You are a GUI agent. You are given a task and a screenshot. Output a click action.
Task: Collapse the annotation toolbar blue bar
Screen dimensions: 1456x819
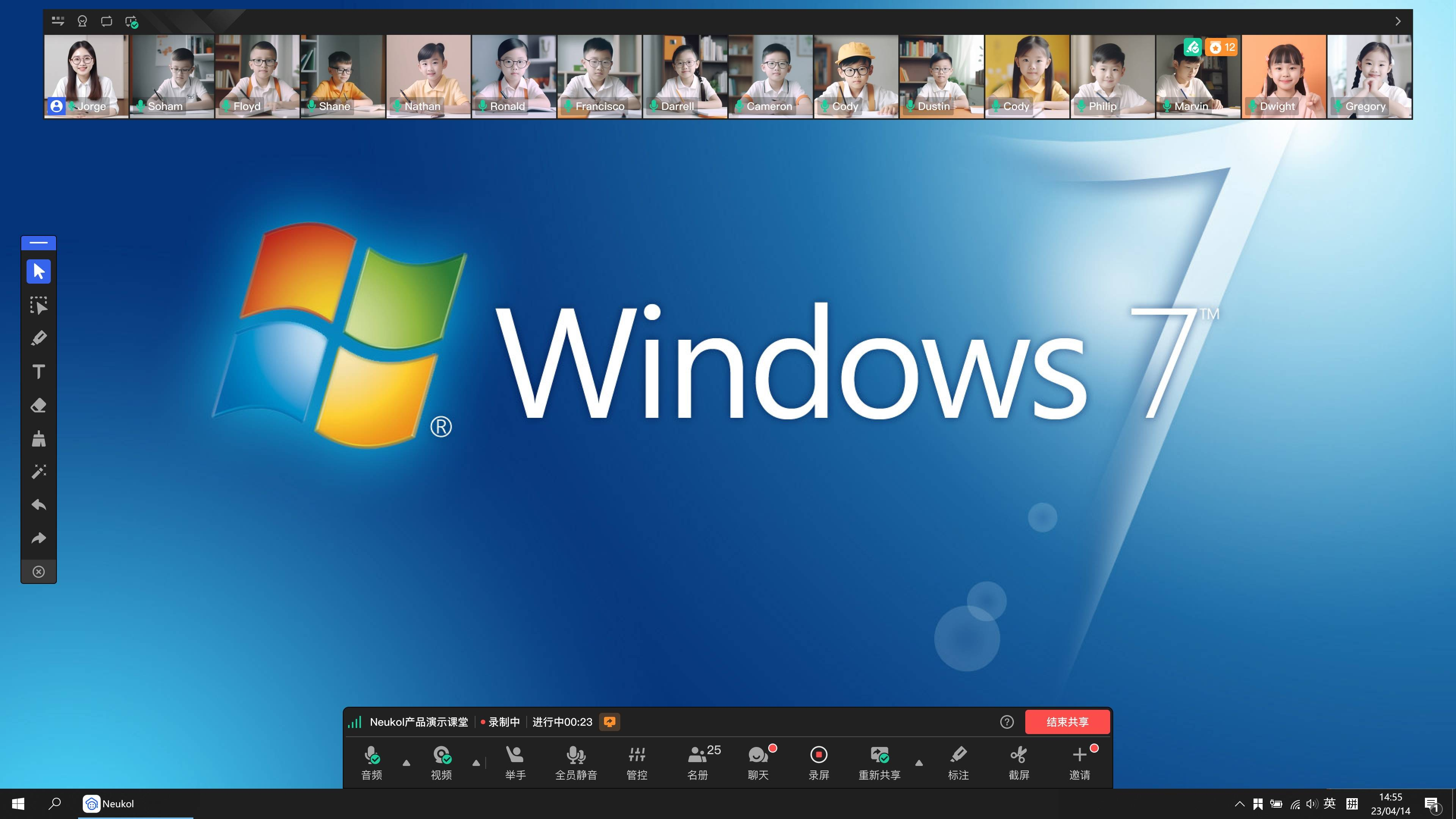point(38,243)
